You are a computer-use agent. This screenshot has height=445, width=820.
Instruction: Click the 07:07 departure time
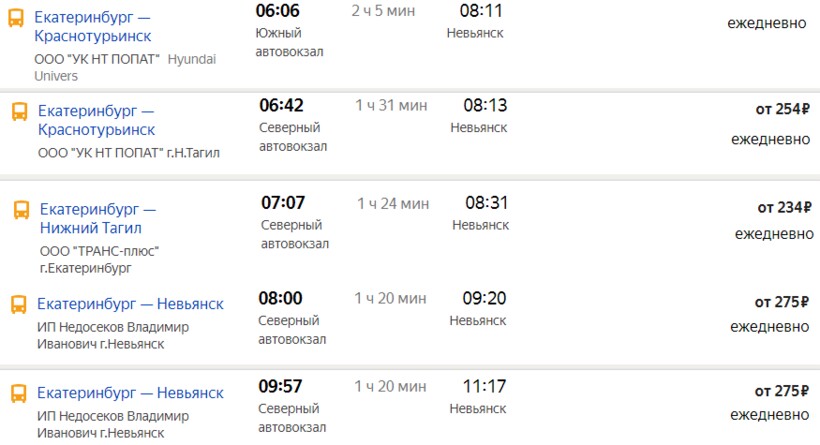283,204
